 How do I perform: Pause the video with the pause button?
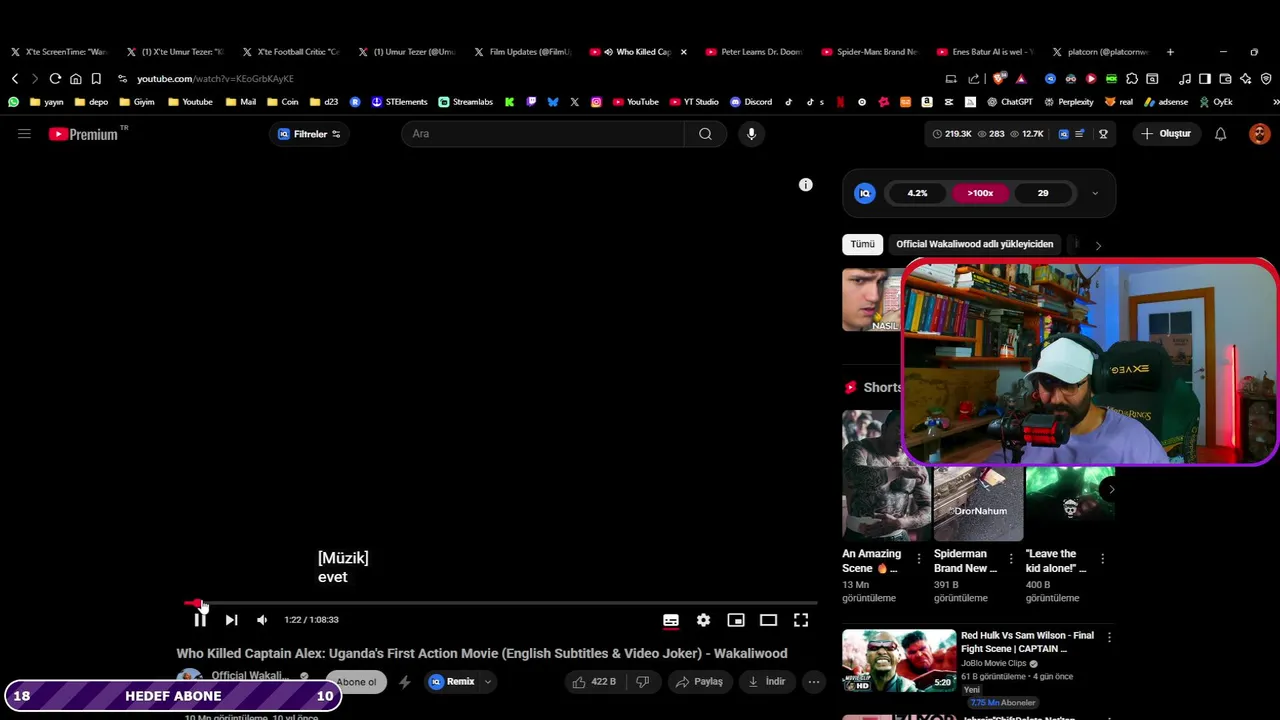click(x=200, y=620)
